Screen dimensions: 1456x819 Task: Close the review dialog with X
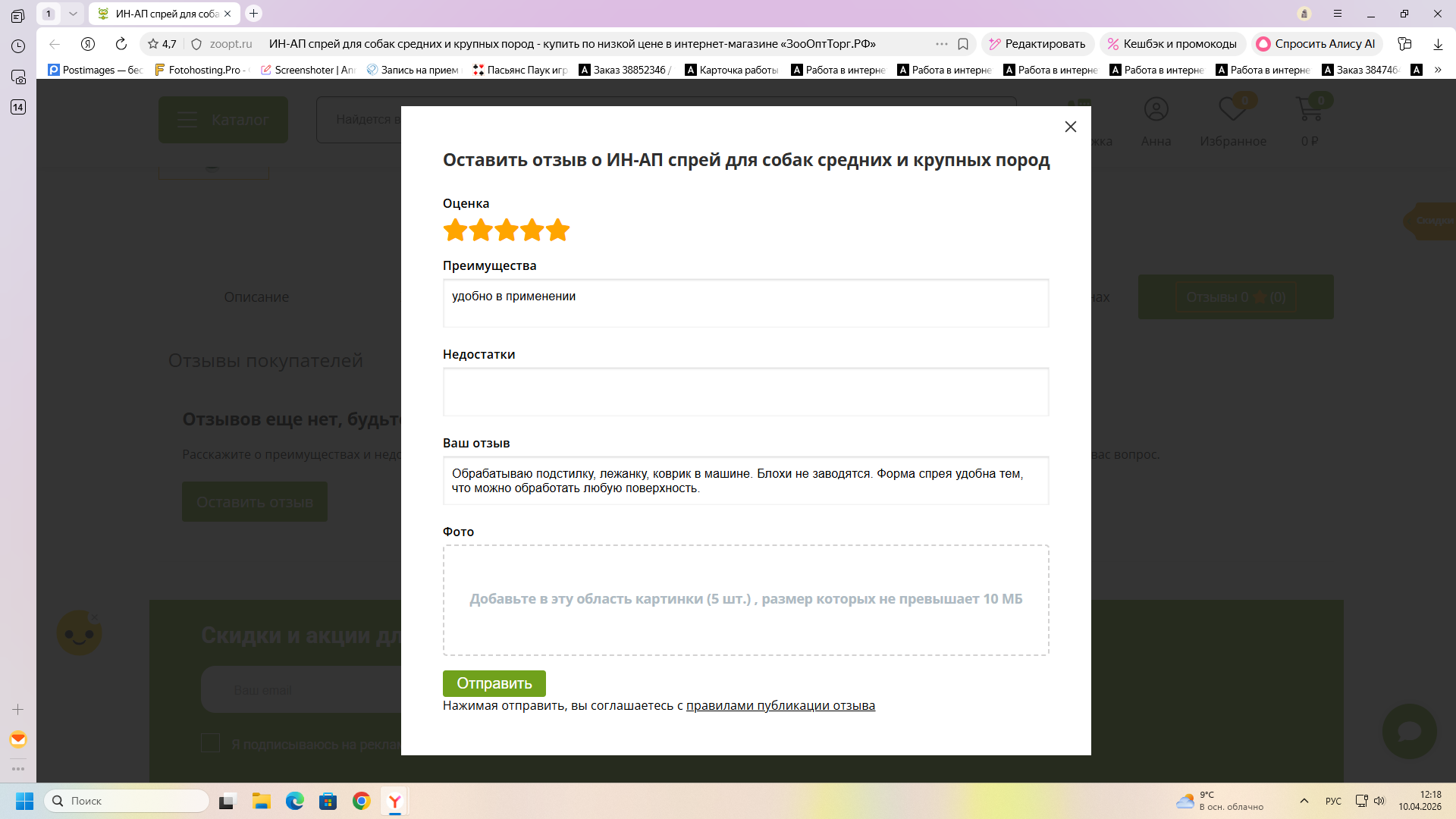[1070, 127]
